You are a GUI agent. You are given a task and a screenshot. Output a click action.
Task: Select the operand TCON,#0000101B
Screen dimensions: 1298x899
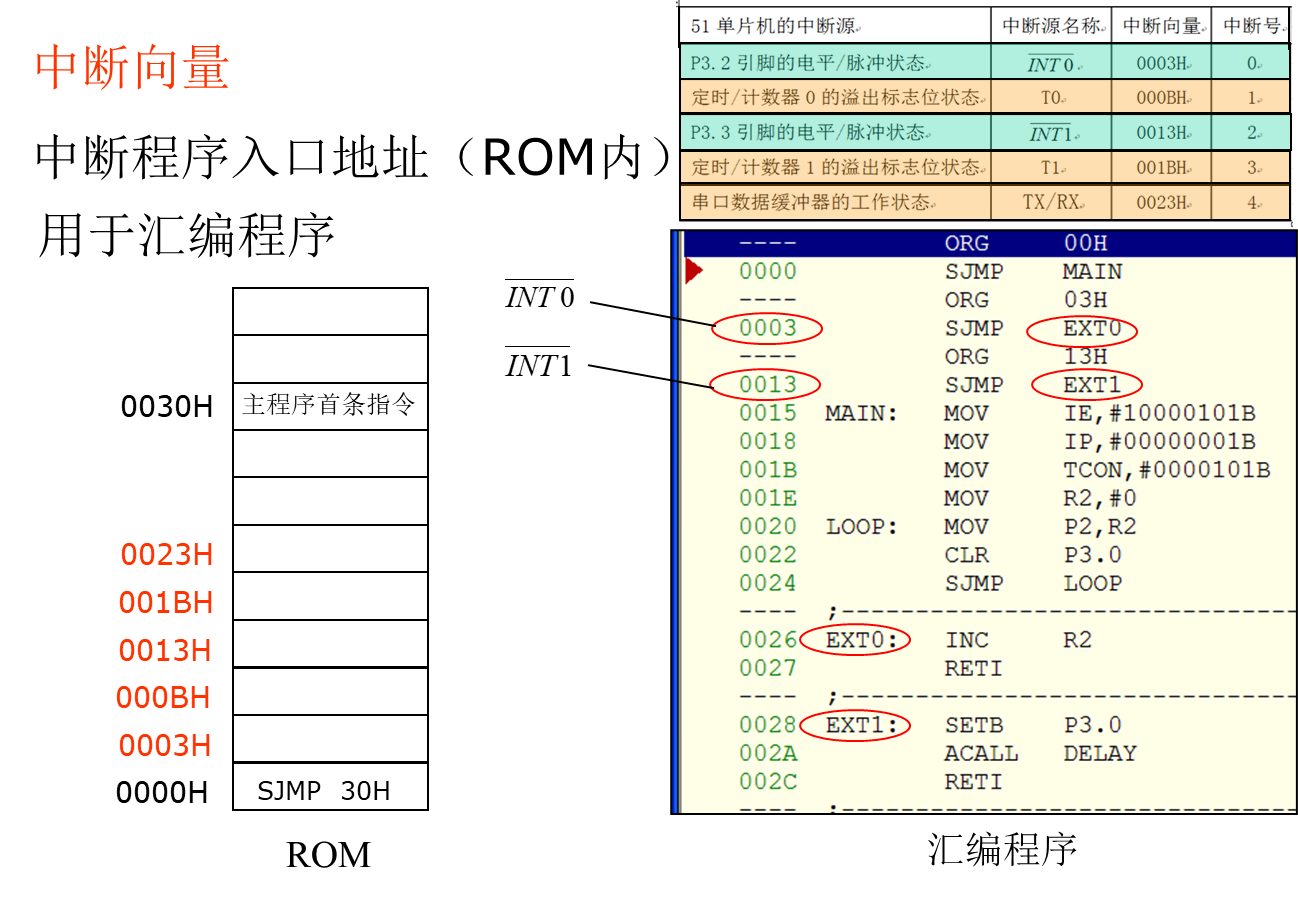tap(1166, 470)
